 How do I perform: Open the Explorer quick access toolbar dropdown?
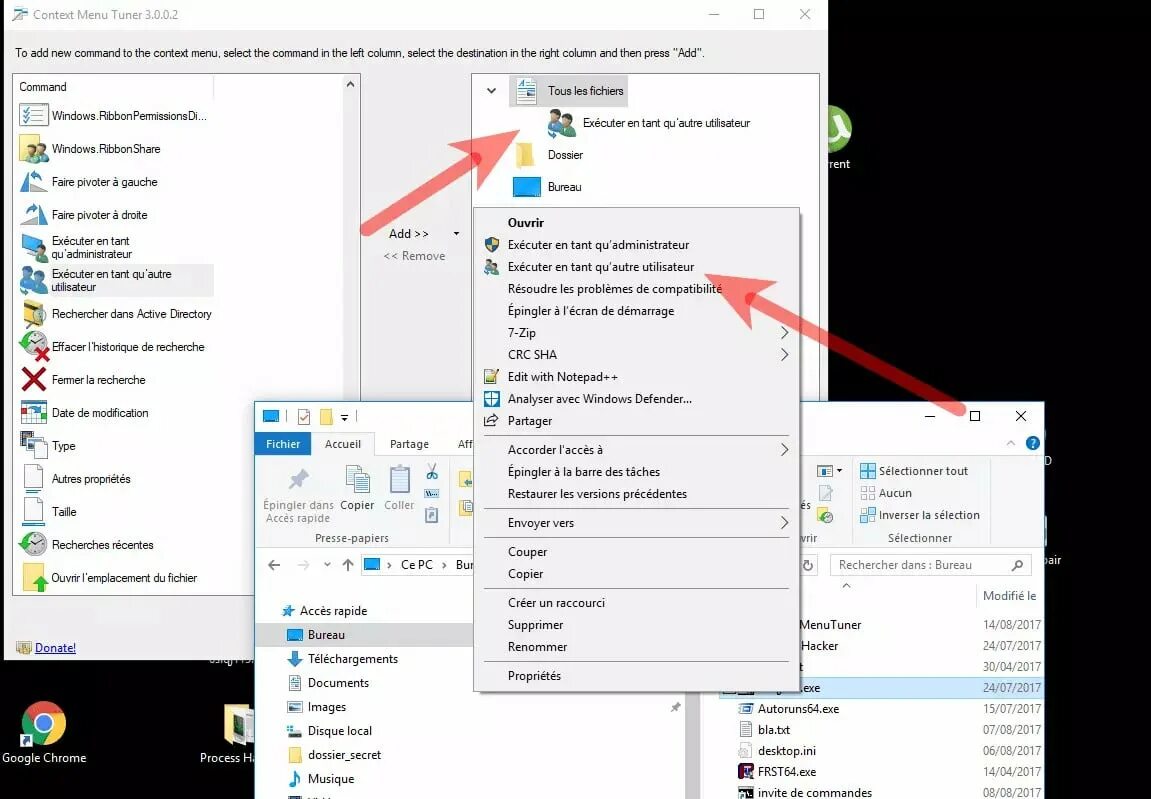coord(344,417)
